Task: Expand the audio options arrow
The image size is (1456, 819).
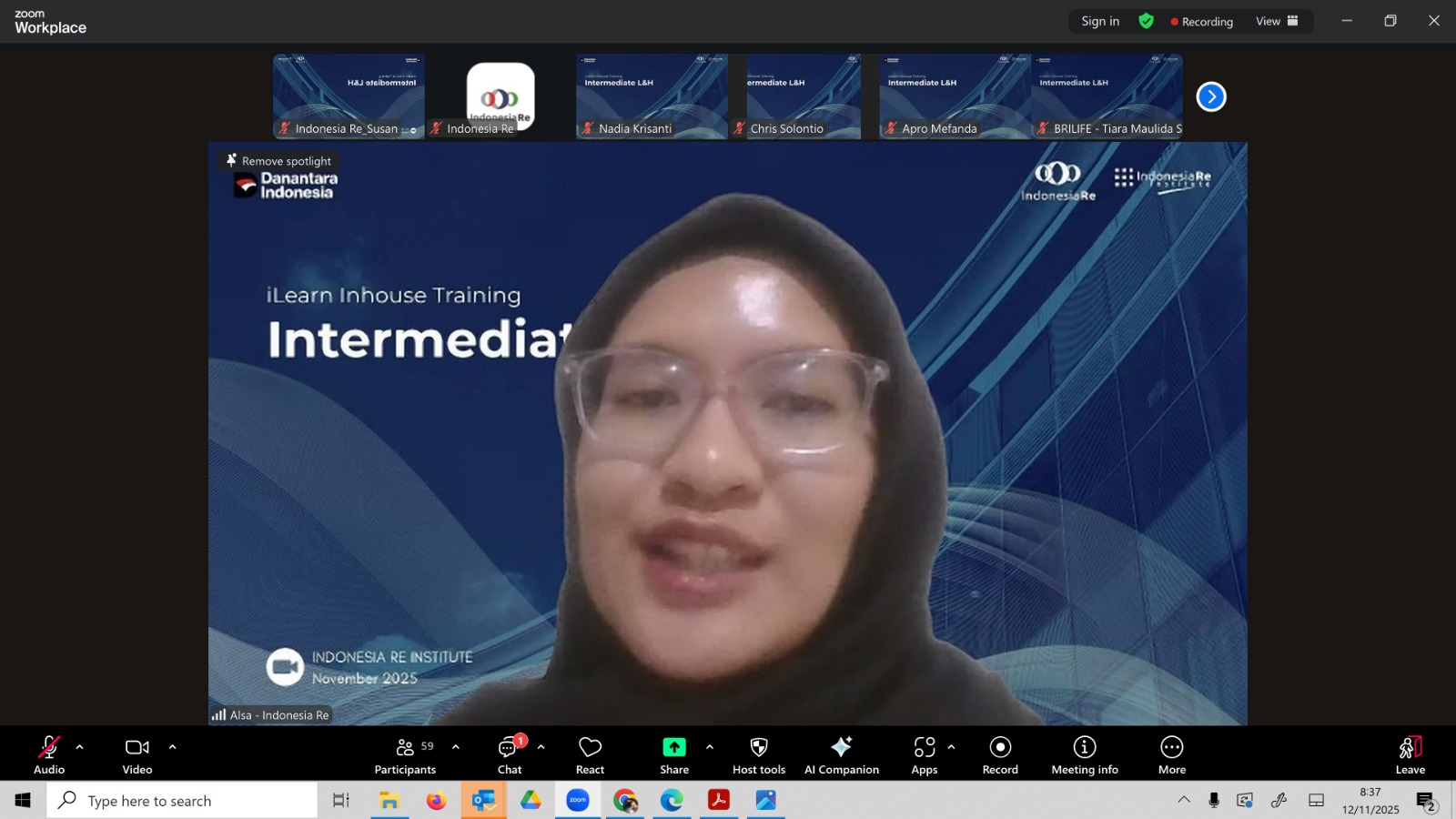Action: point(80,747)
